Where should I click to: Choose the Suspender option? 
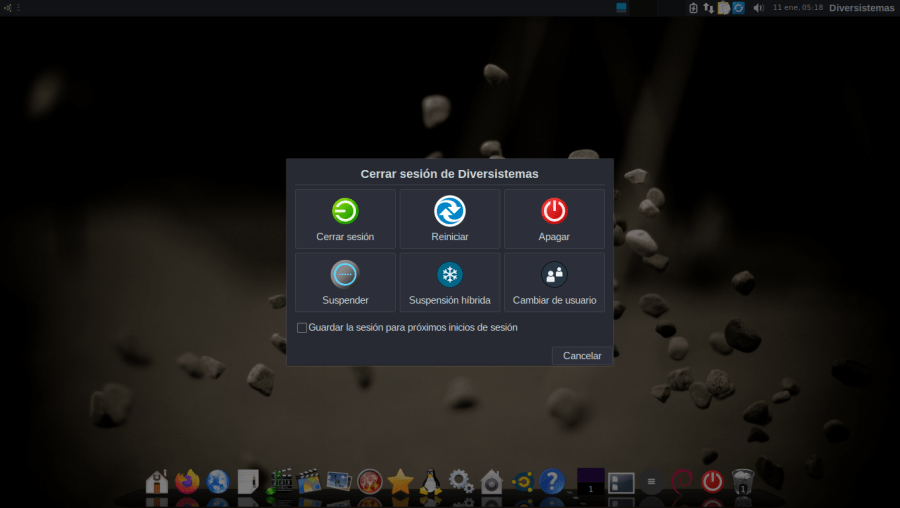pos(345,274)
